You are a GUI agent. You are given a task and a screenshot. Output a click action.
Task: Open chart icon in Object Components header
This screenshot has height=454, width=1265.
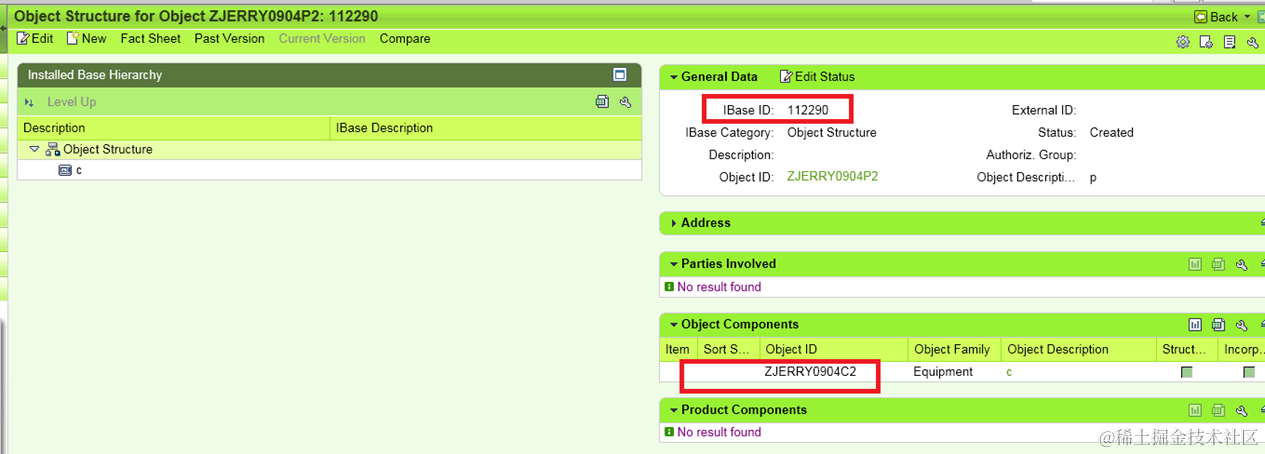pyautogui.click(x=1195, y=325)
